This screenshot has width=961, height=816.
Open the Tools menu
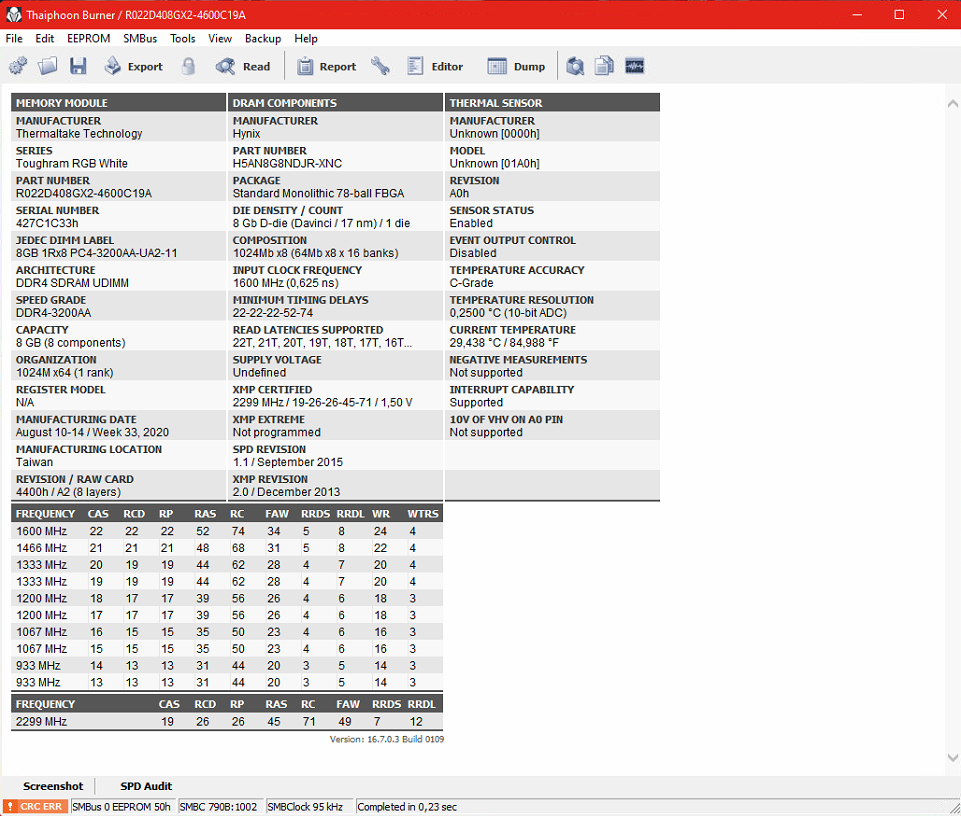coord(183,39)
